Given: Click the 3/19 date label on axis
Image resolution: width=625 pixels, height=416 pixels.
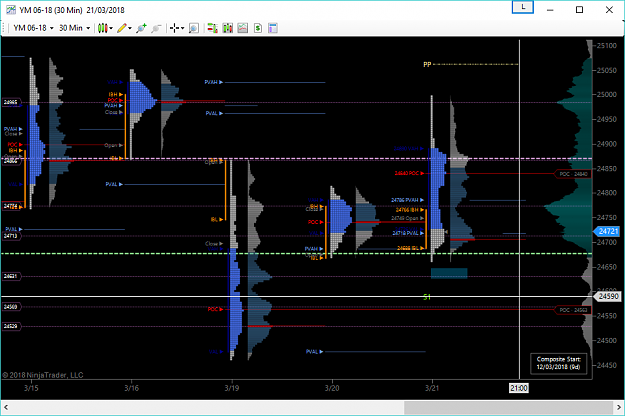Looking at the screenshot, I should coord(232,388).
